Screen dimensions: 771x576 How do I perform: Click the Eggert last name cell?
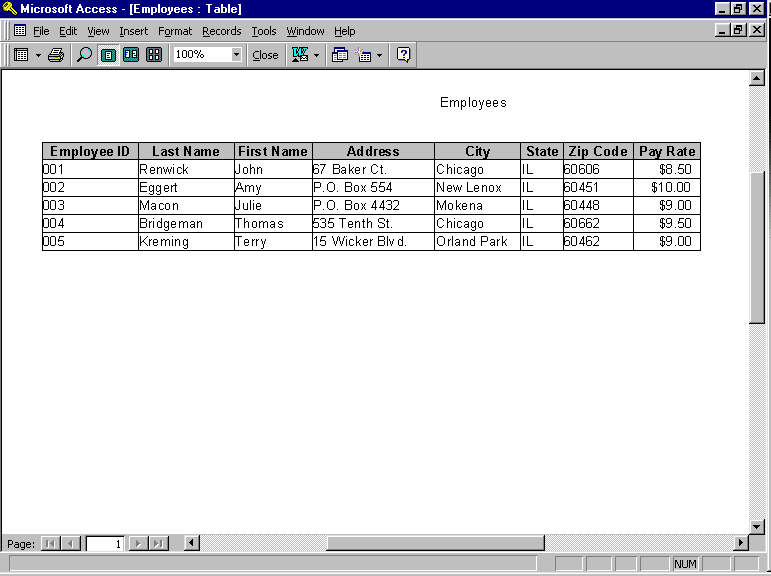click(186, 187)
